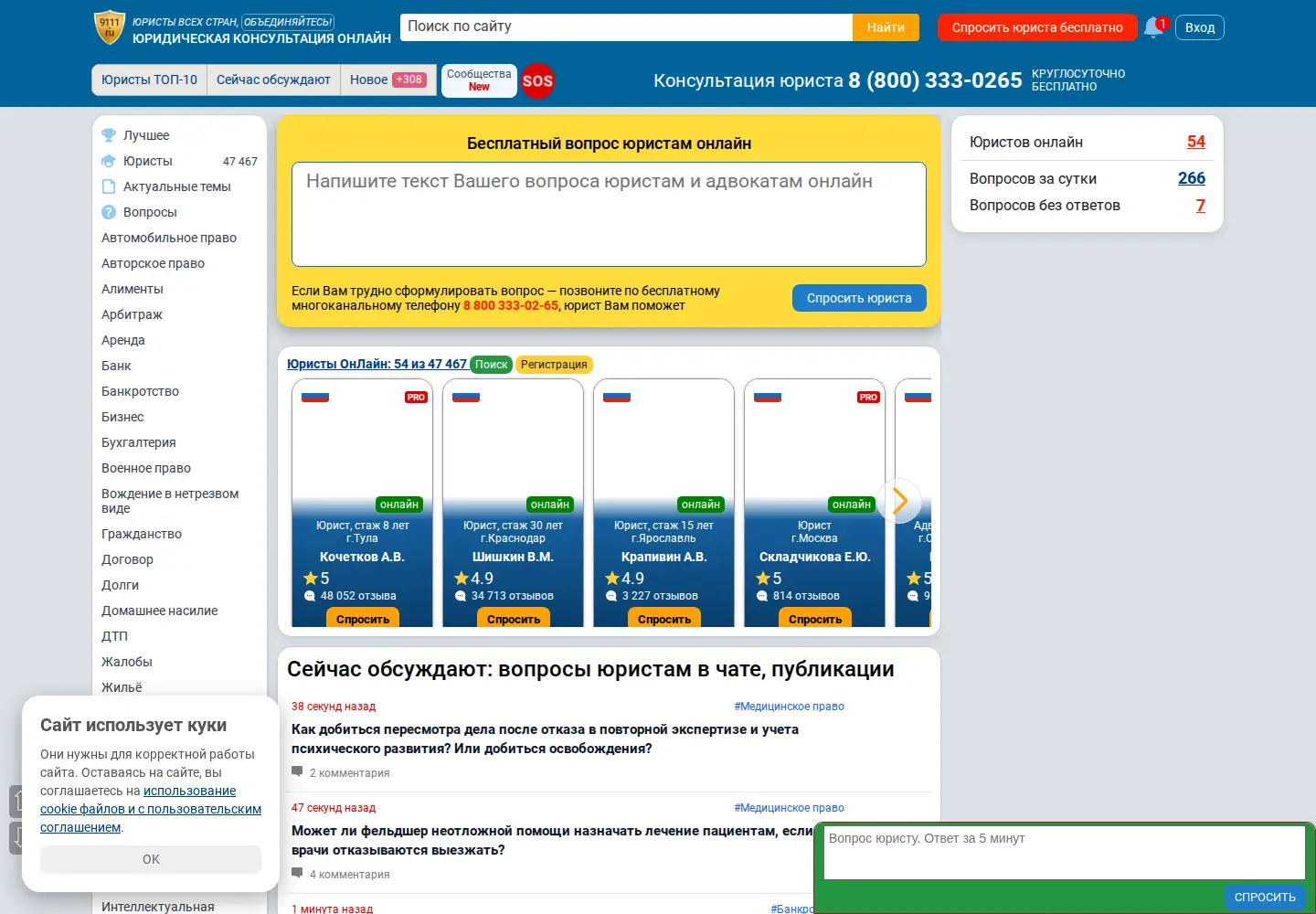Select Алименты category in the sidebar
Viewport: 1316px width, 914px height.
(133, 289)
